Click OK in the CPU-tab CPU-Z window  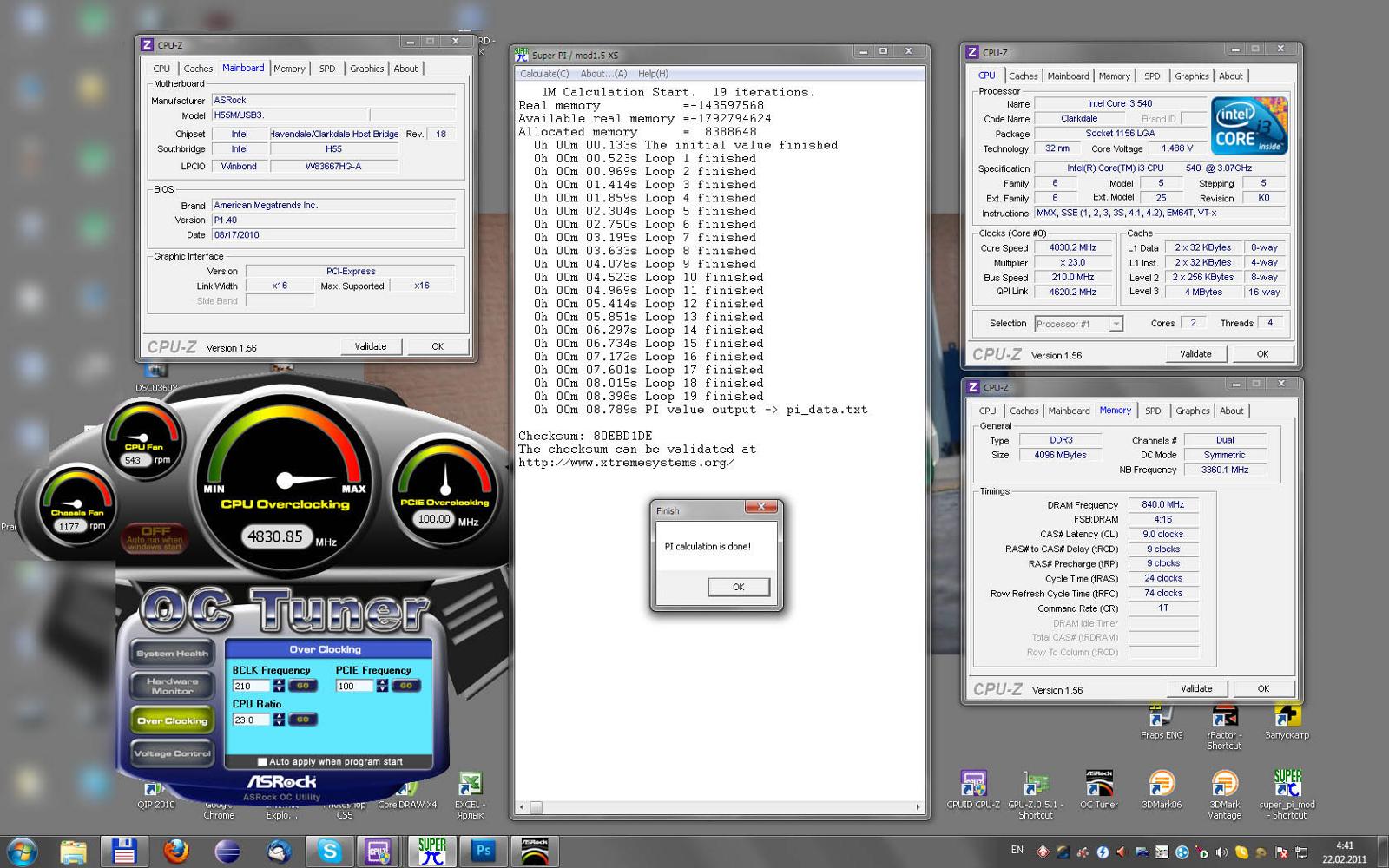tap(1262, 353)
